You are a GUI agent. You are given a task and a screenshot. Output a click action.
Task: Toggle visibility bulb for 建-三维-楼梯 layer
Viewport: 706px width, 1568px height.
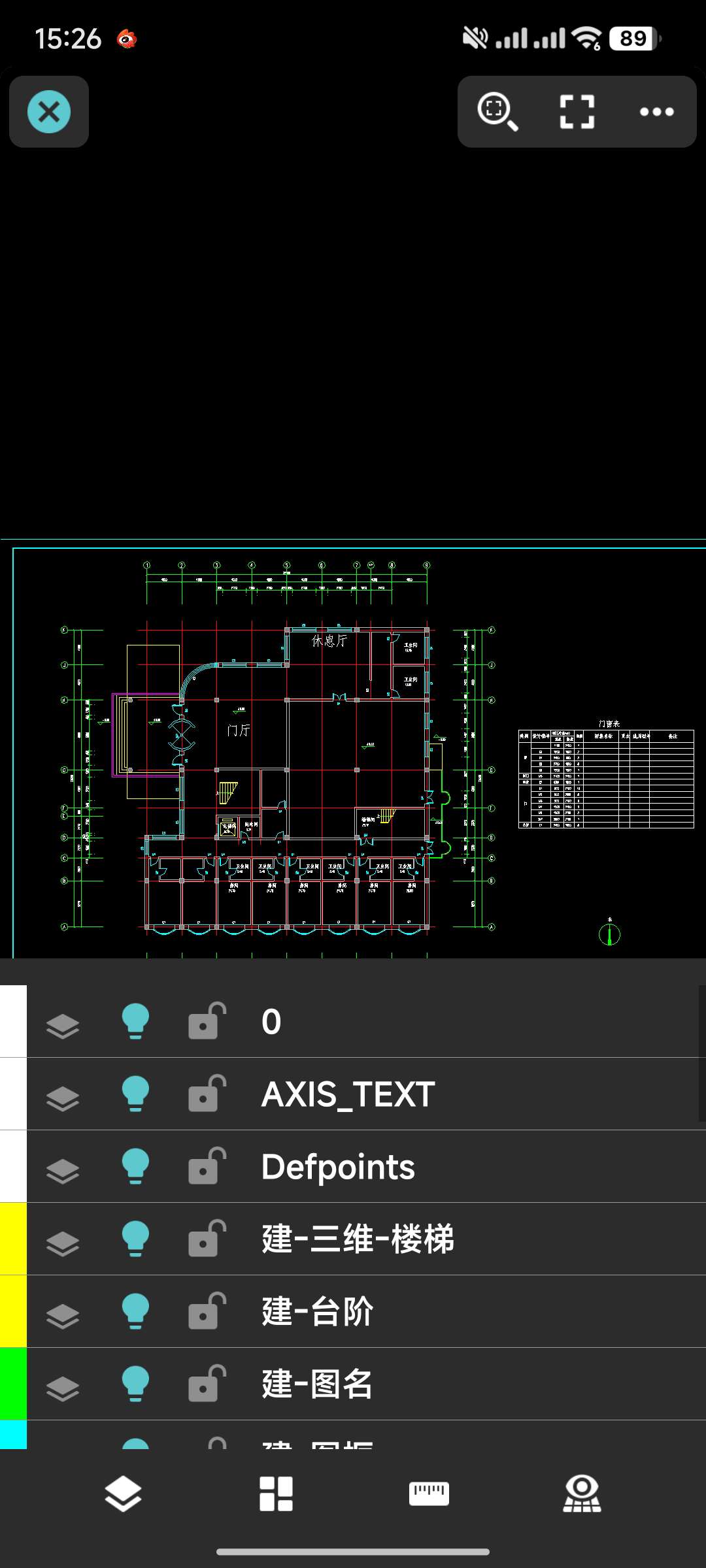click(x=136, y=1239)
